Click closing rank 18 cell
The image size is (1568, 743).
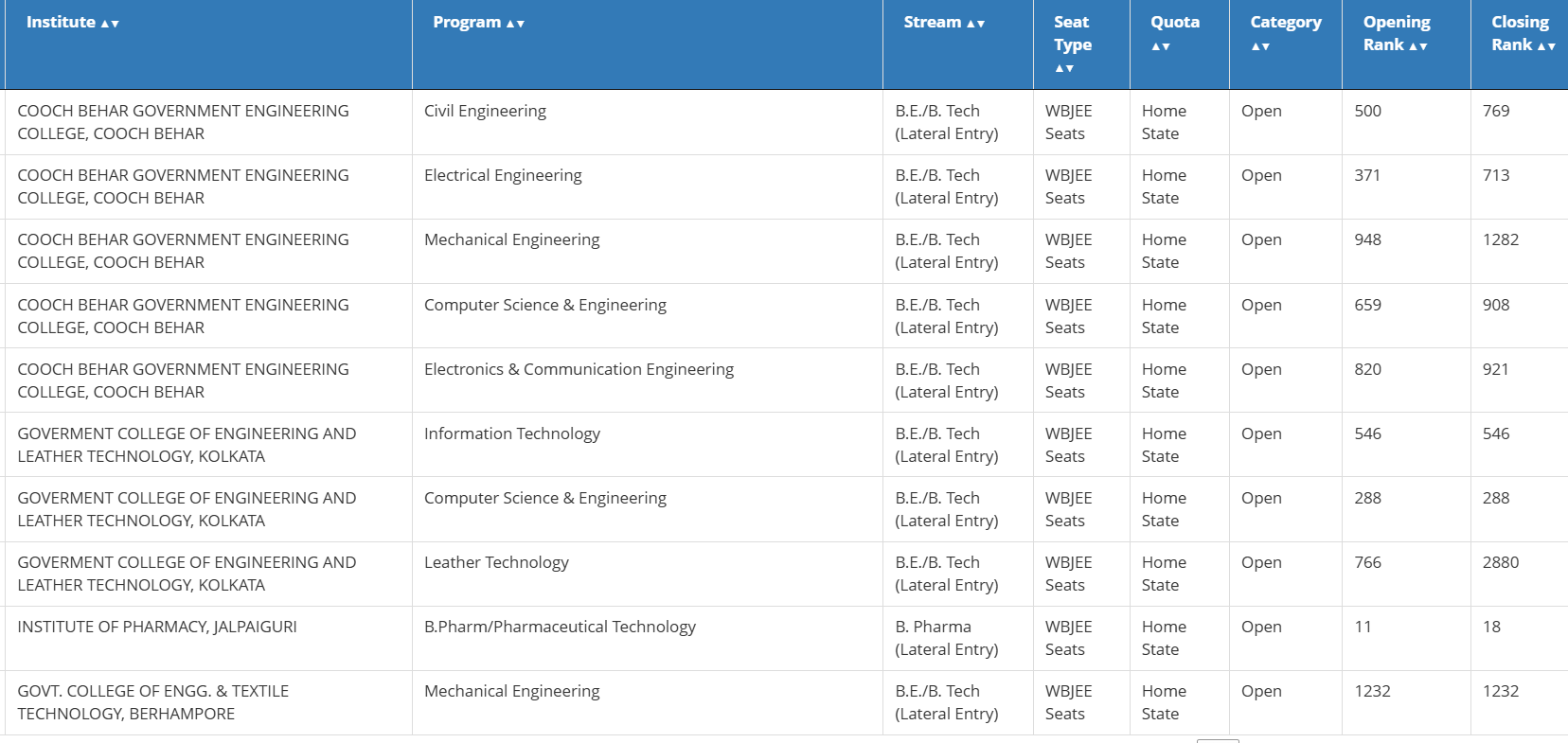(1520, 638)
